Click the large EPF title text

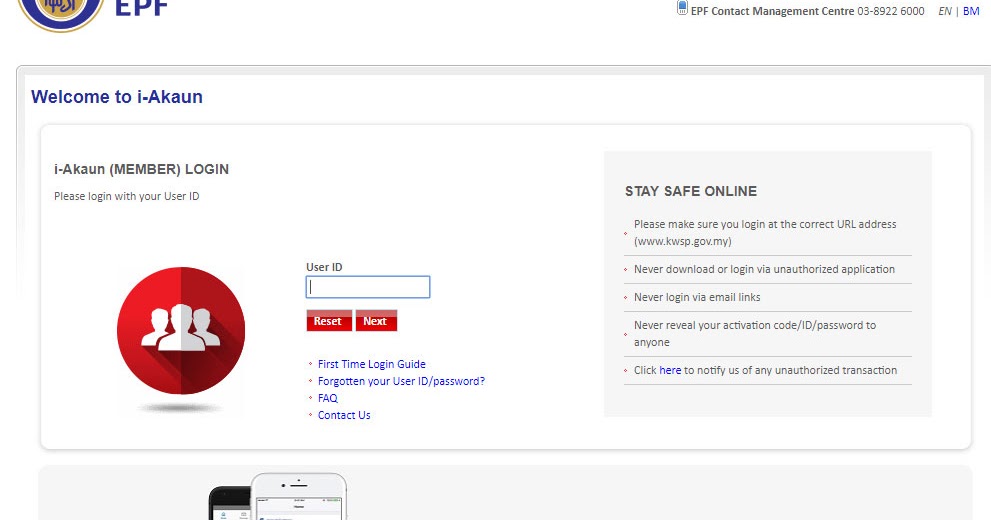[x=142, y=8]
